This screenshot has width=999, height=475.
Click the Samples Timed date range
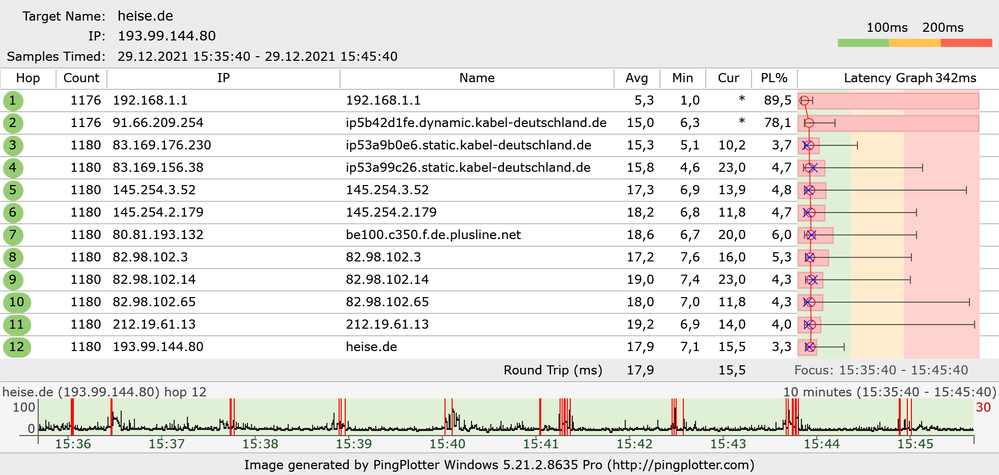tap(257, 56)
